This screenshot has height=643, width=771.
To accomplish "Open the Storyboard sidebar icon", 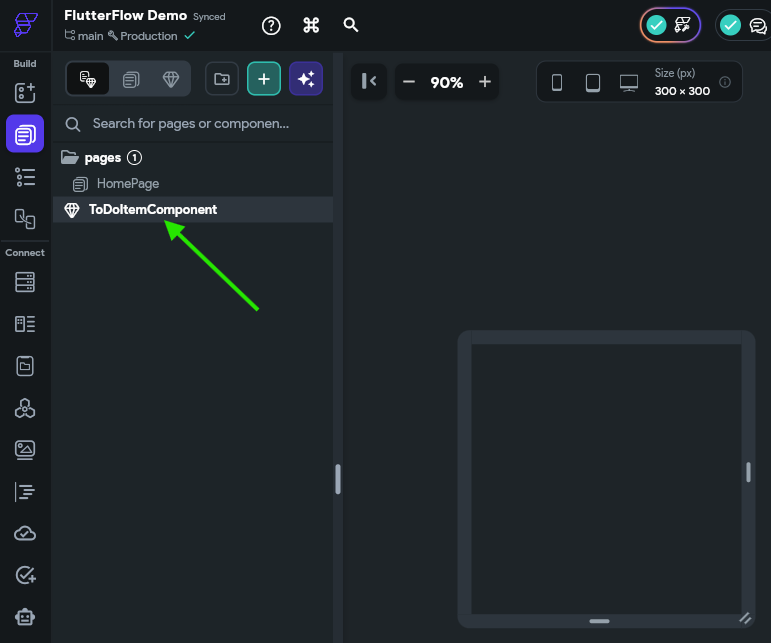I will pos(25,219).
